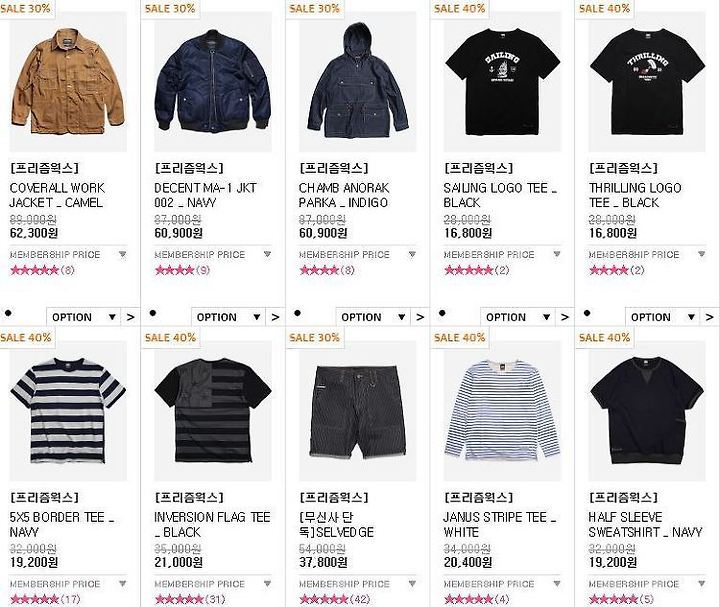The width and height of the screenshot is (720, 607).
Task: Select the radio dot below Thrilling Logo Tee
Action: [x=586, y=313]
